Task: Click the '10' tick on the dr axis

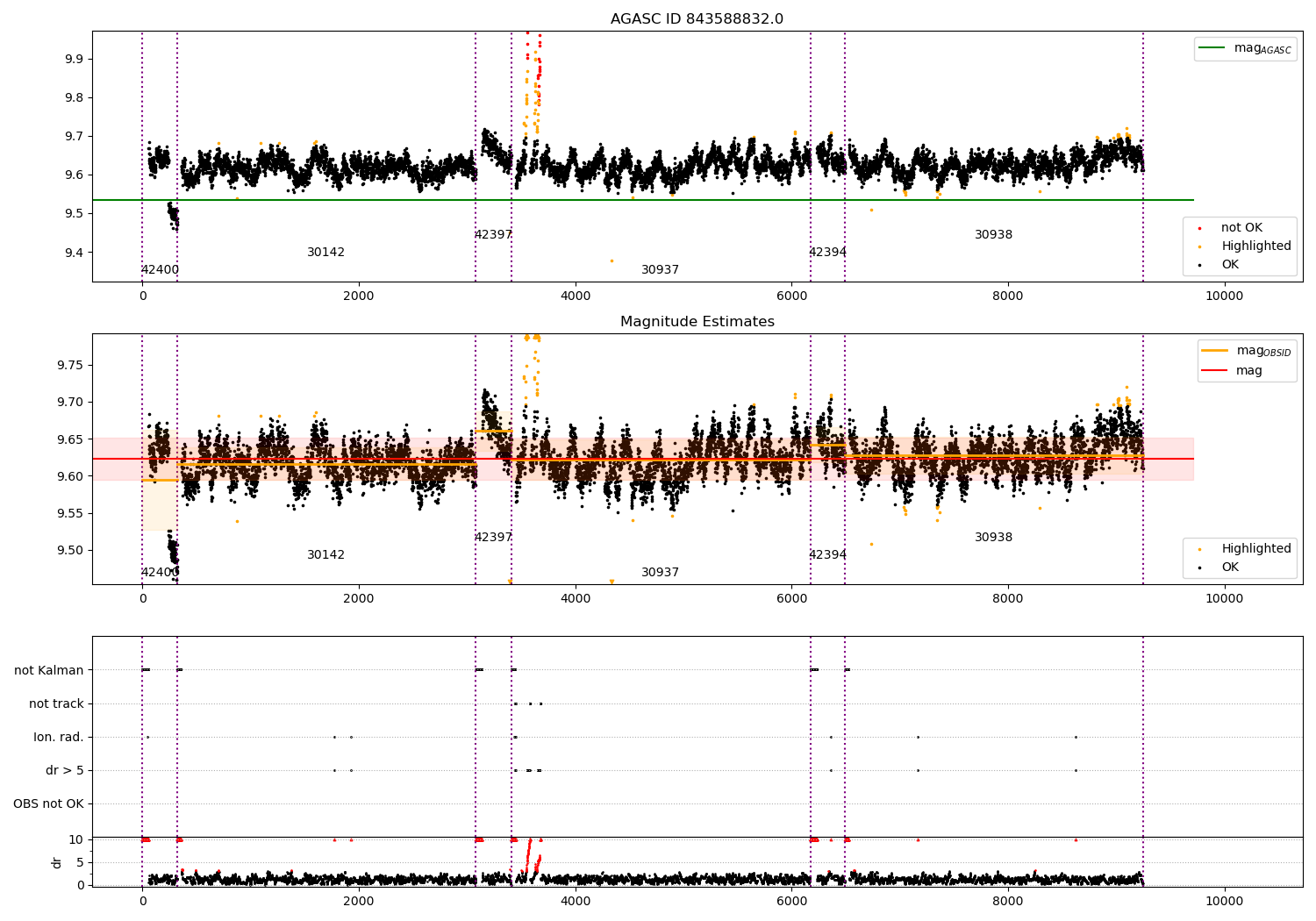Action: 76,839
